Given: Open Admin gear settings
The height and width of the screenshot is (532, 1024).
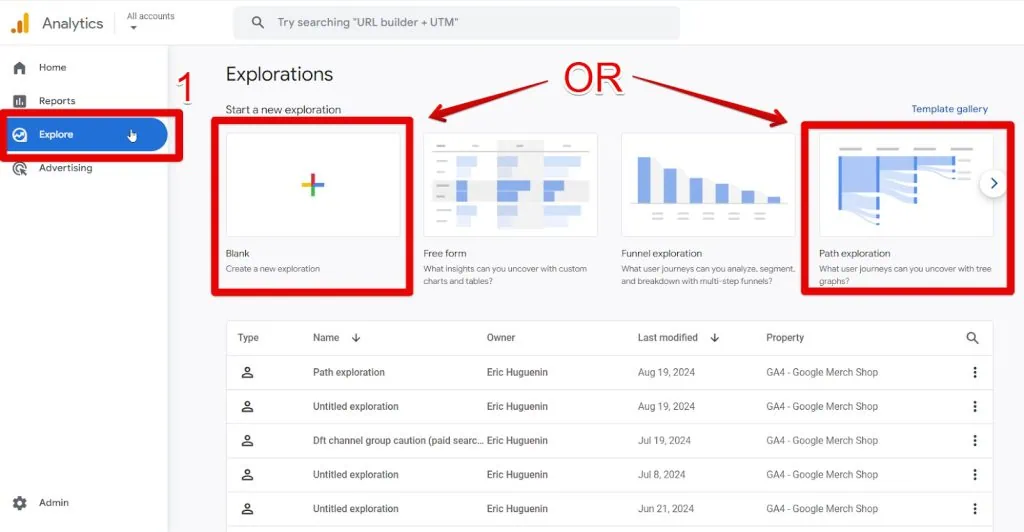Looking at the screenshot, I should point(20,503).
